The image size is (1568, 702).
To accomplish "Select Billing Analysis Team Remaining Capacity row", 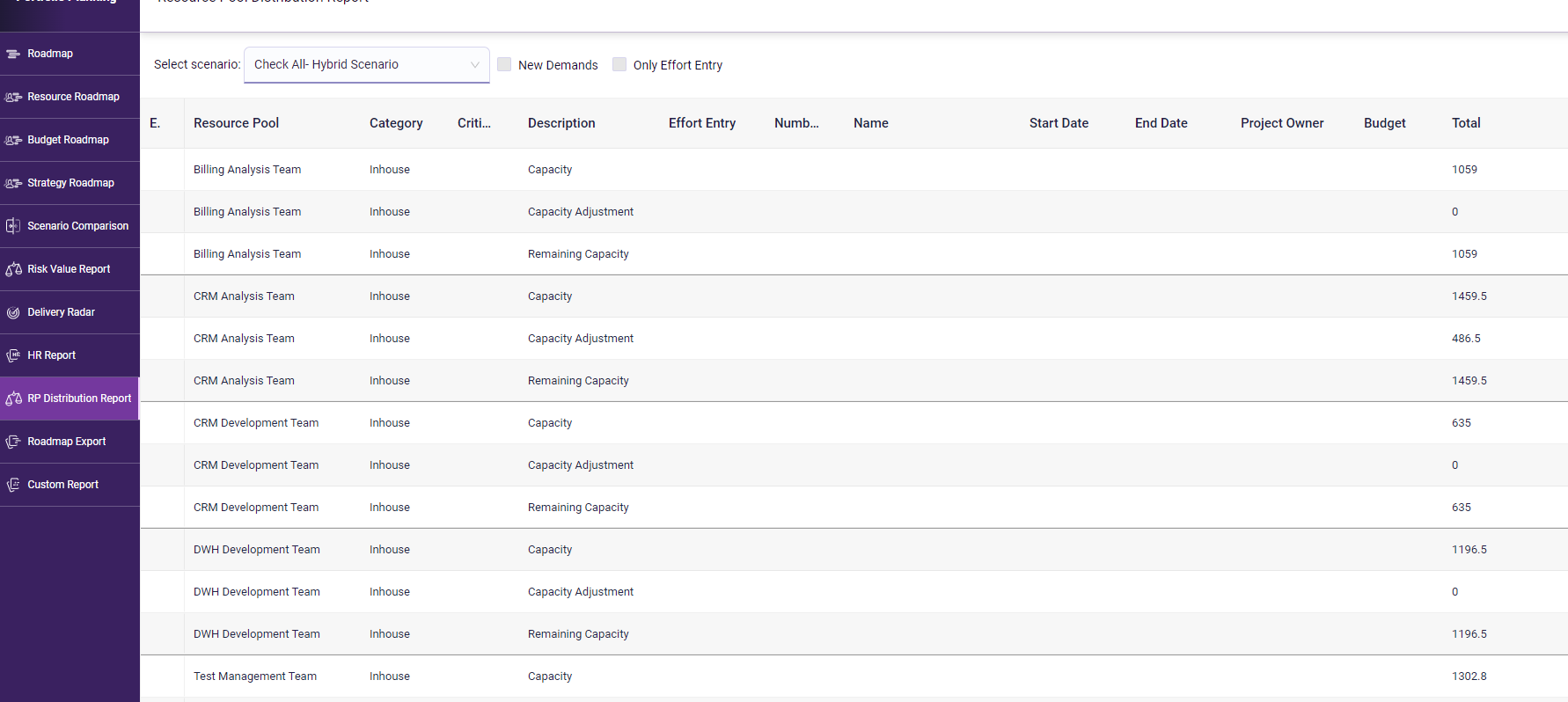I will (x=854, y=254).
